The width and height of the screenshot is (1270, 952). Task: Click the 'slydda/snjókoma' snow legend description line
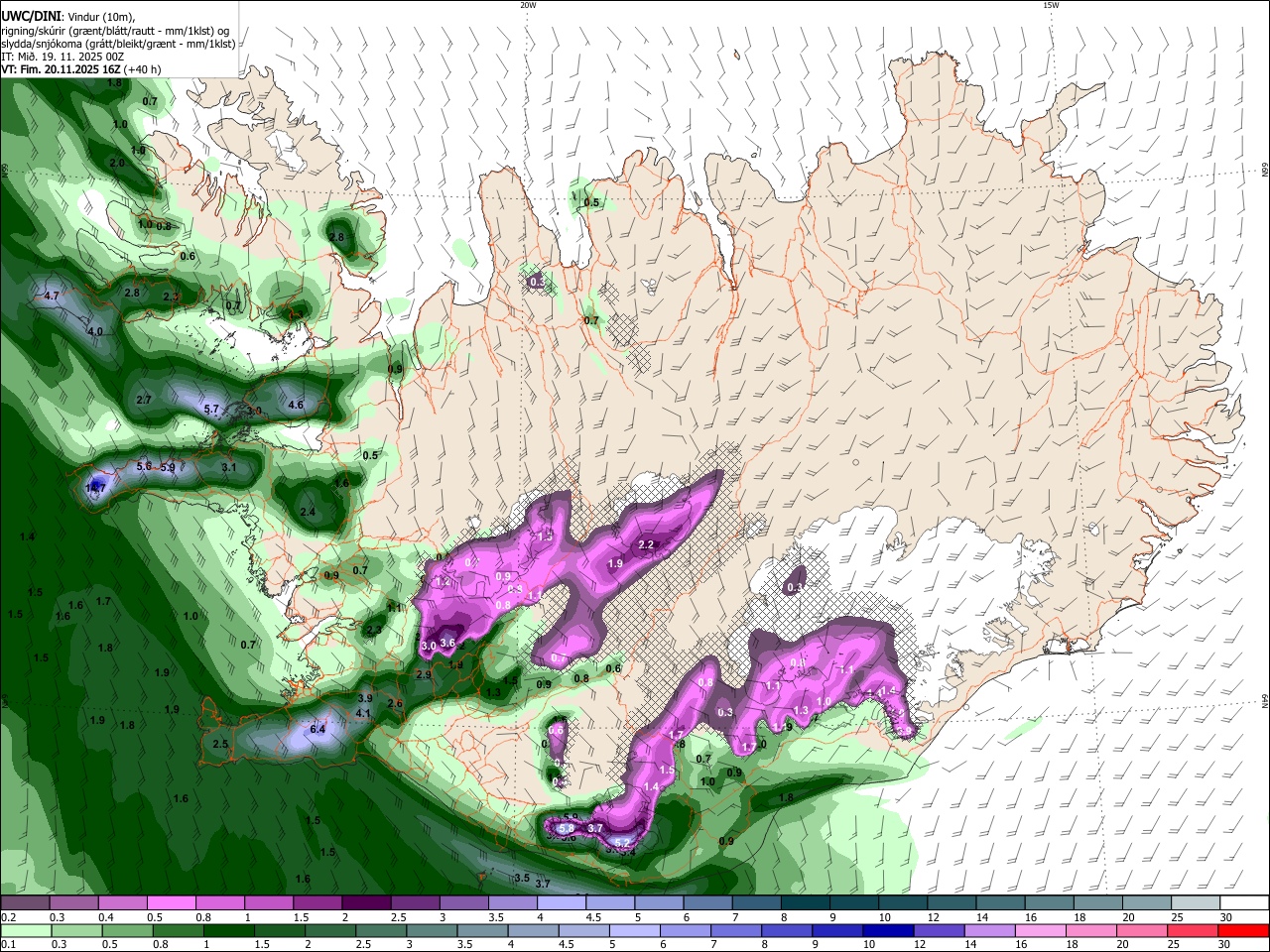(x=118, y=44)
